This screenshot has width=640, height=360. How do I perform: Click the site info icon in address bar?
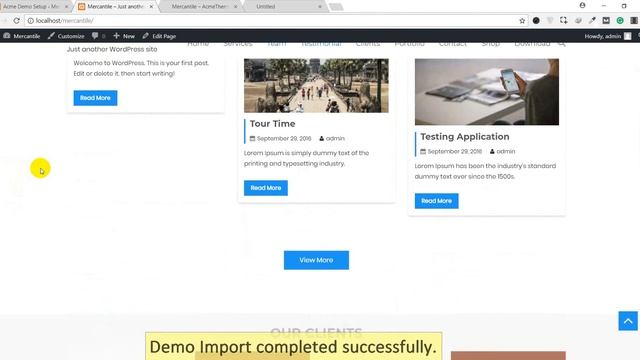pos(31,20)
